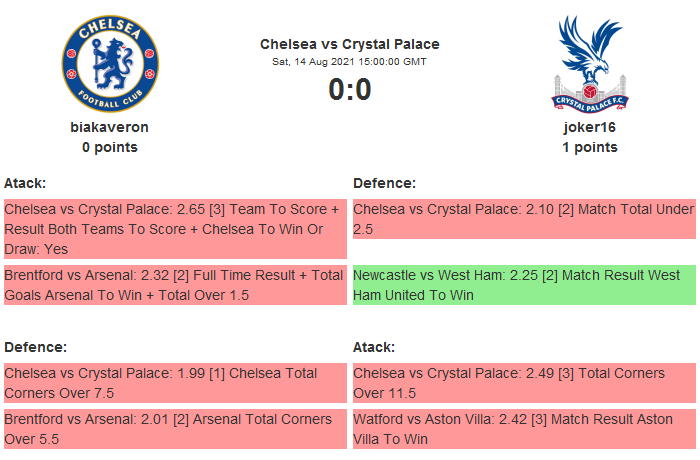Click the Chelsea vs Crystal Palace title
The image size is (700, 460).
[x=349, y=44]
